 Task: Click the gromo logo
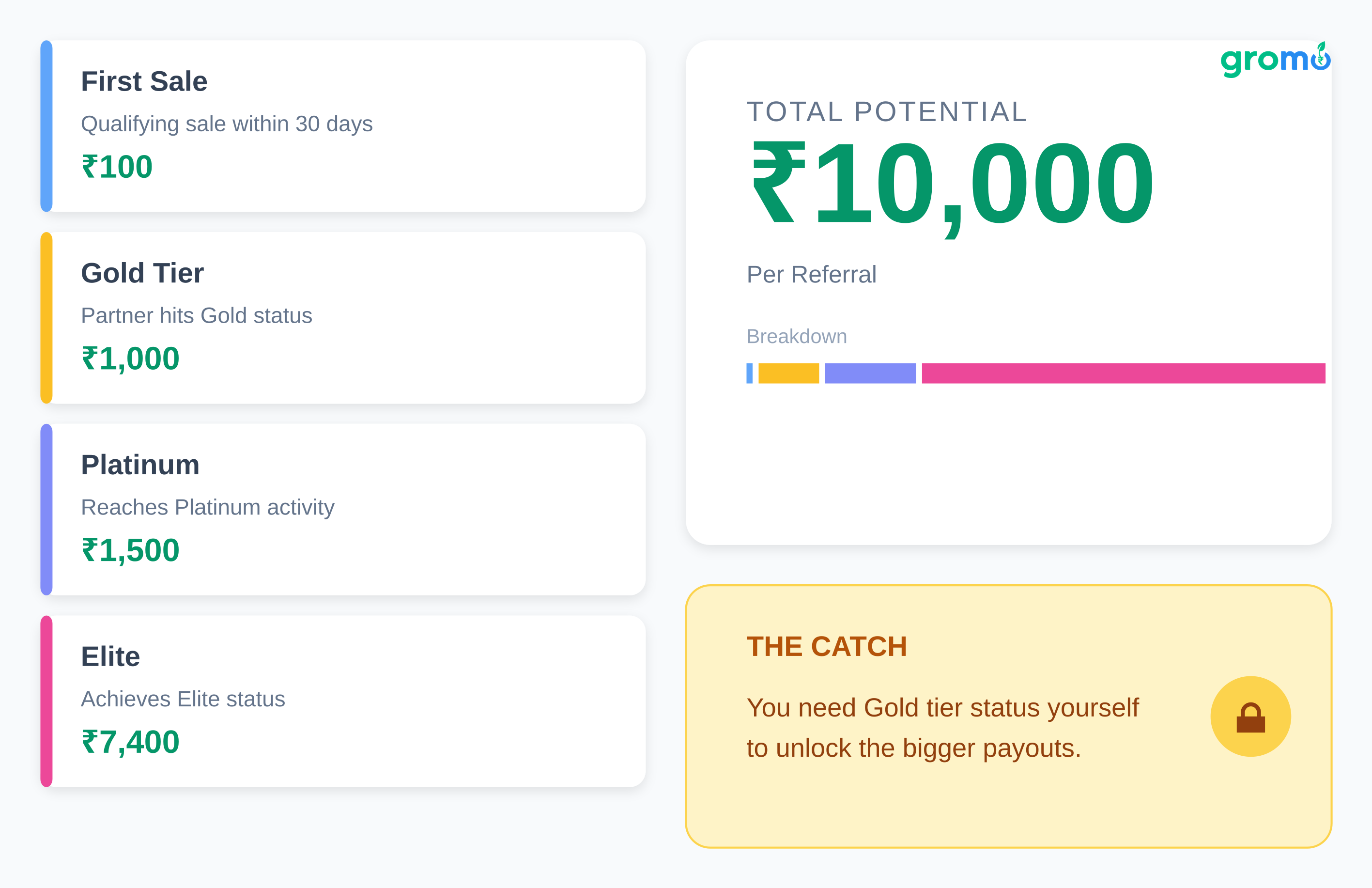1275,60
